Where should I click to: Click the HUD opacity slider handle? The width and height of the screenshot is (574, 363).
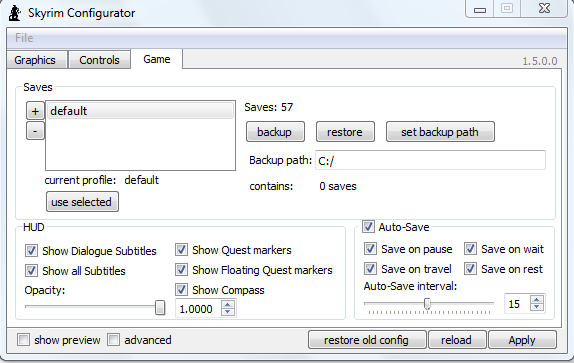(160, 307)
